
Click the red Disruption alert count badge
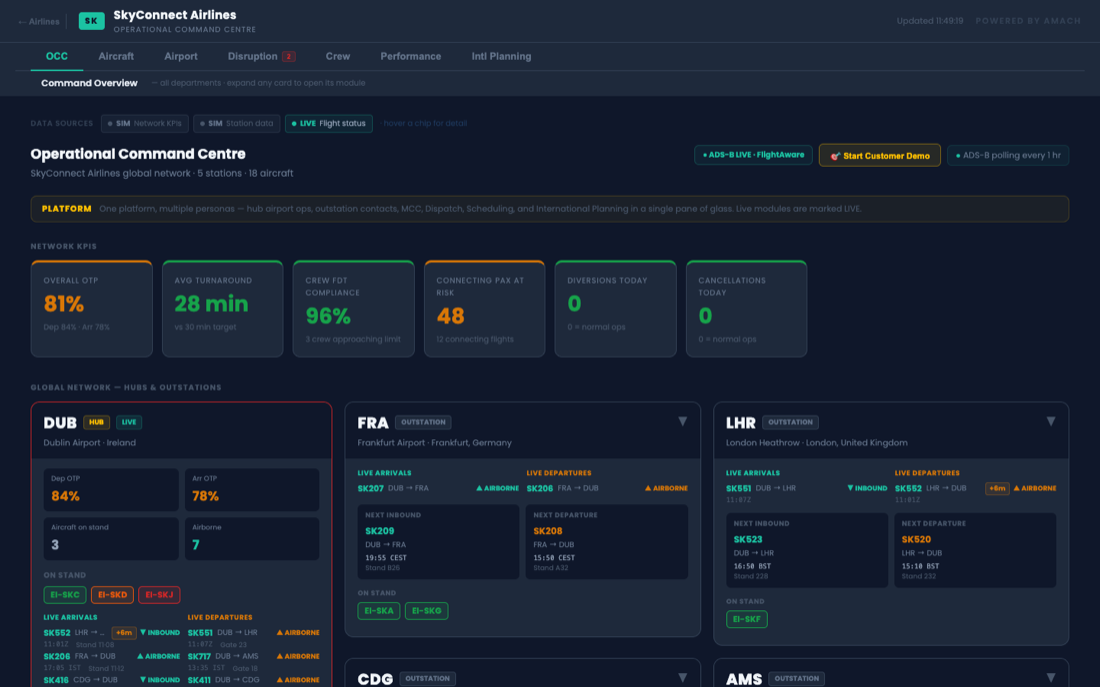pos(288,56)
